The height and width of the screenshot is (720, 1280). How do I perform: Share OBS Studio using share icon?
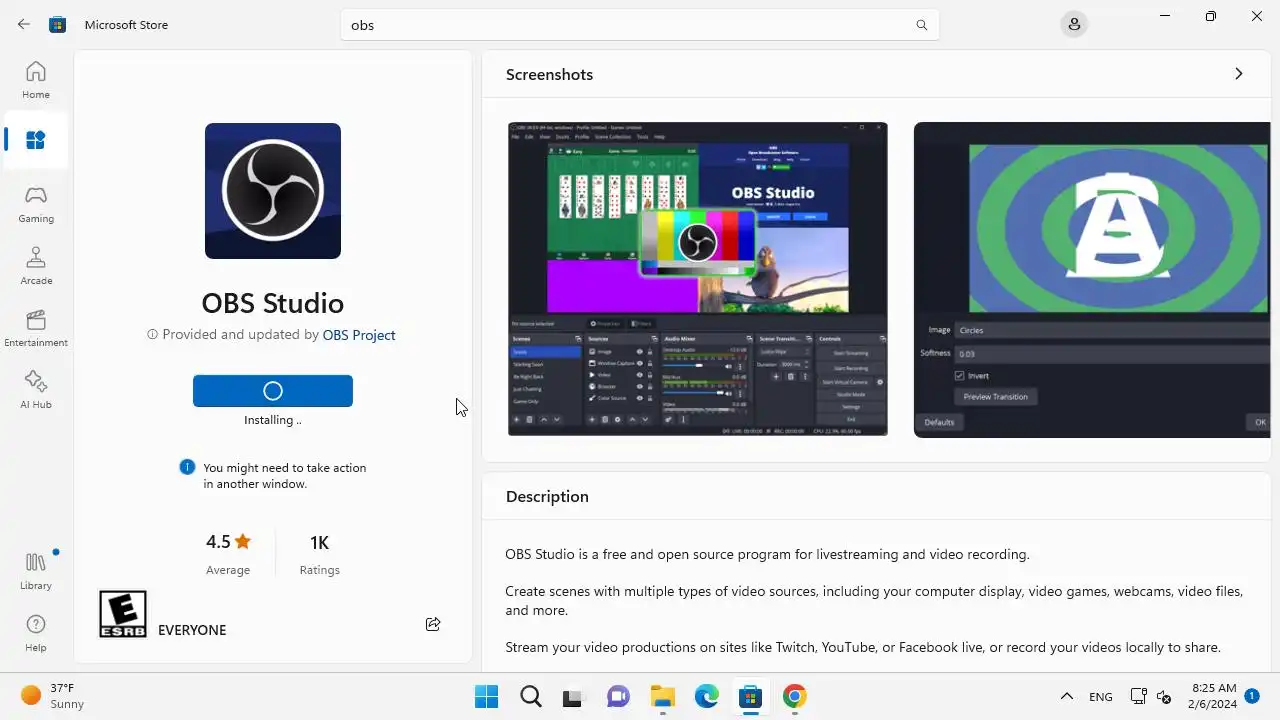[x=433, y=624]
